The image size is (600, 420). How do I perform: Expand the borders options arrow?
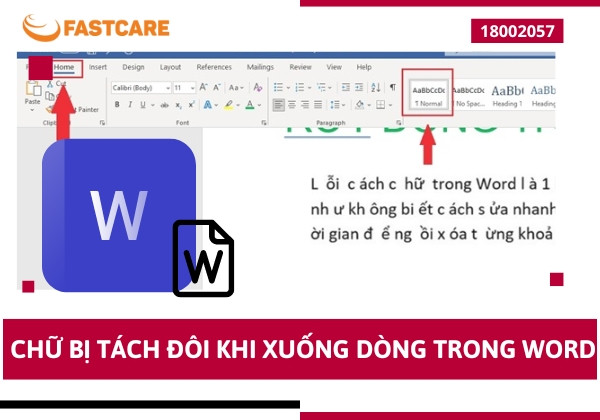point(390,105)
